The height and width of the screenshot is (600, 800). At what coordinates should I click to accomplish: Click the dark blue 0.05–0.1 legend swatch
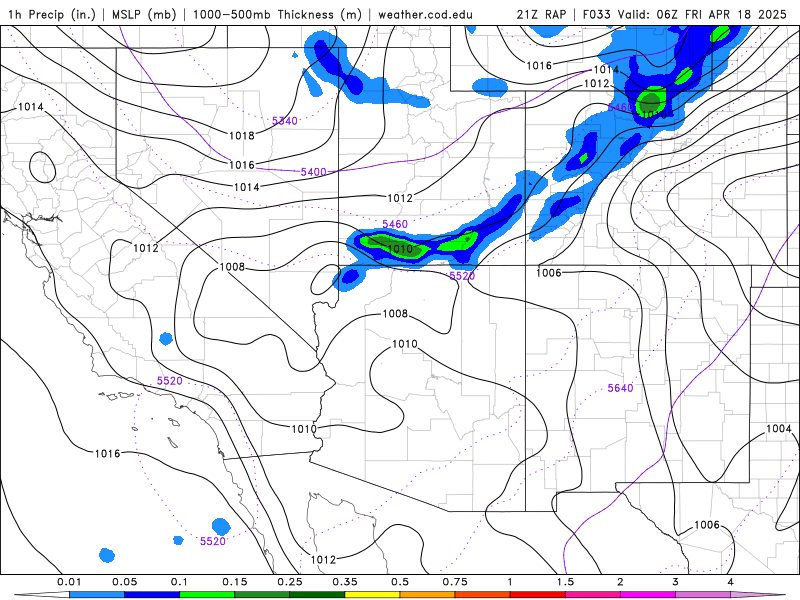152,595
